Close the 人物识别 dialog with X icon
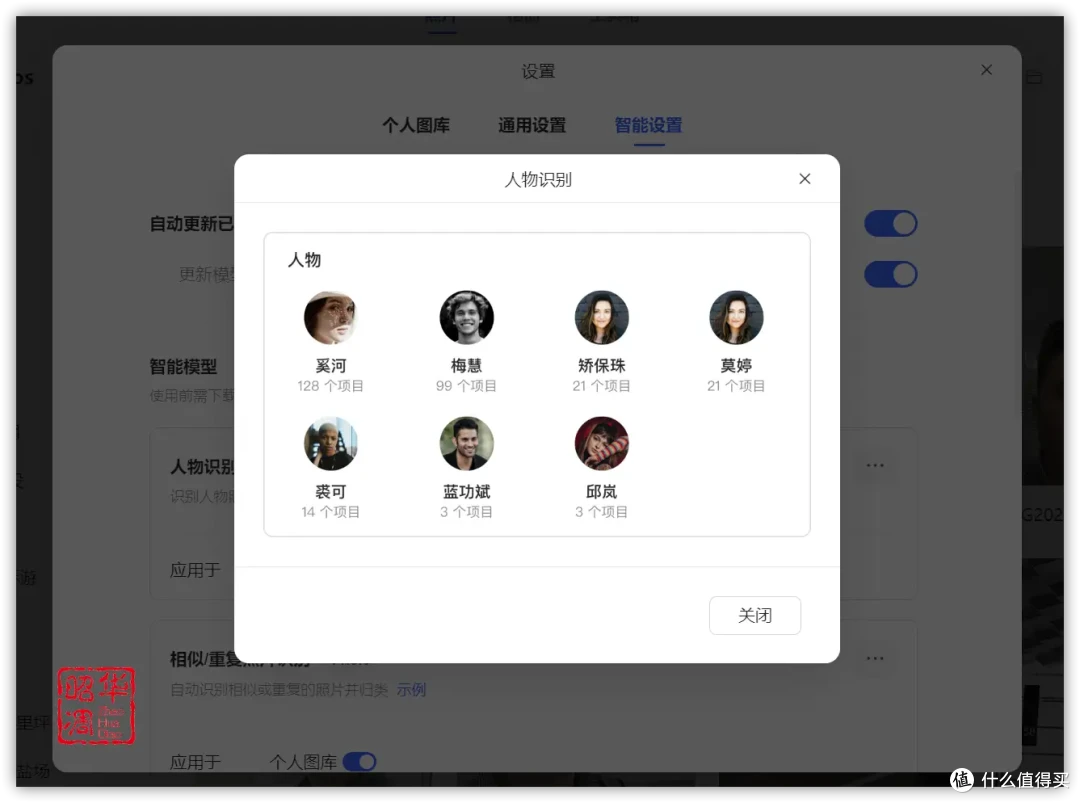 [x=804, y=179]
